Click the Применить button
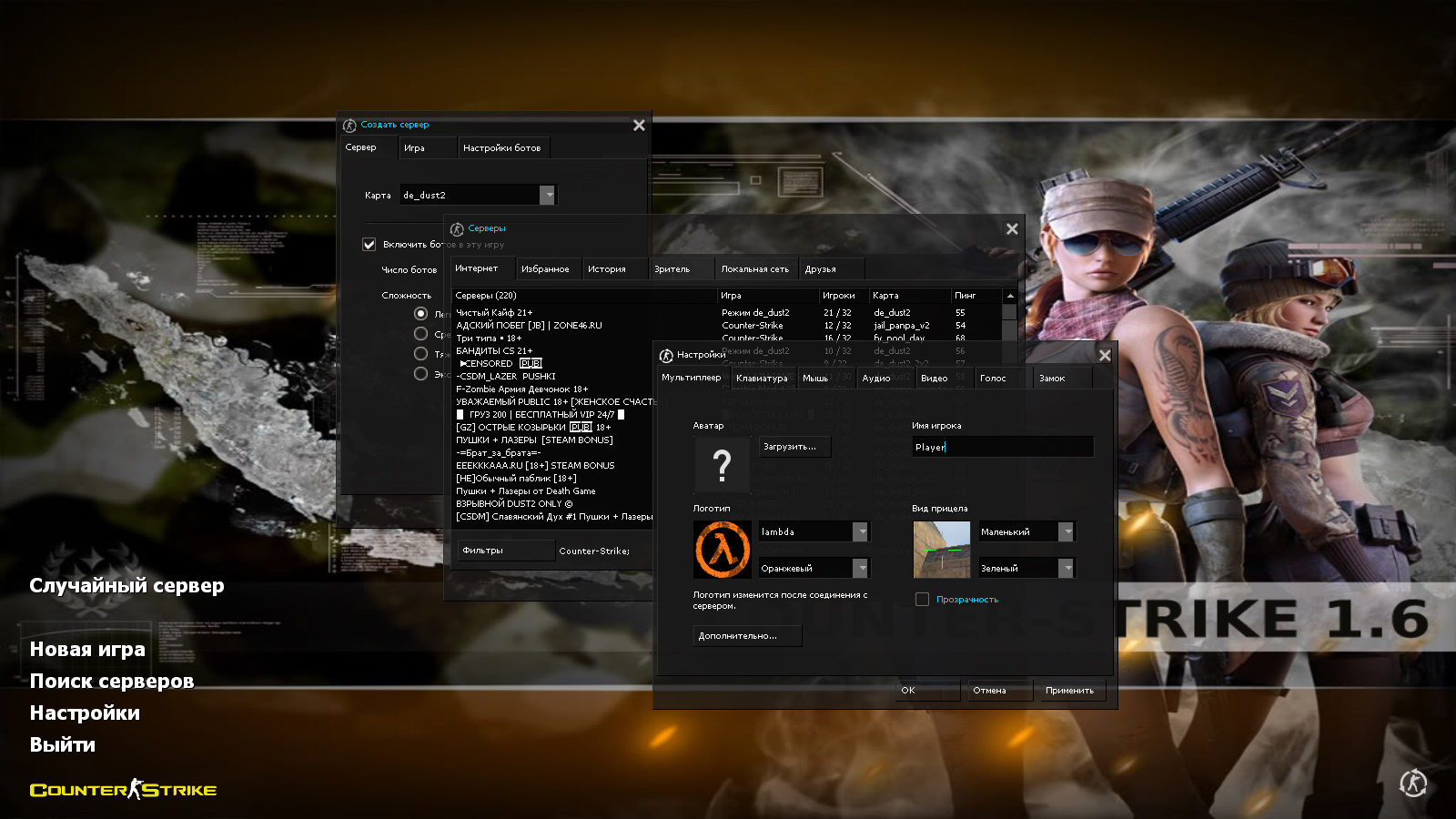1456x819 pixels. [1069, 691]
